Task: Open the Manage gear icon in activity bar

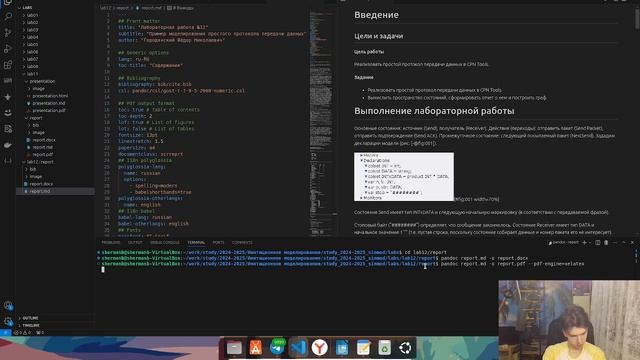Action: pyautogui.click(x=8, y=322)
